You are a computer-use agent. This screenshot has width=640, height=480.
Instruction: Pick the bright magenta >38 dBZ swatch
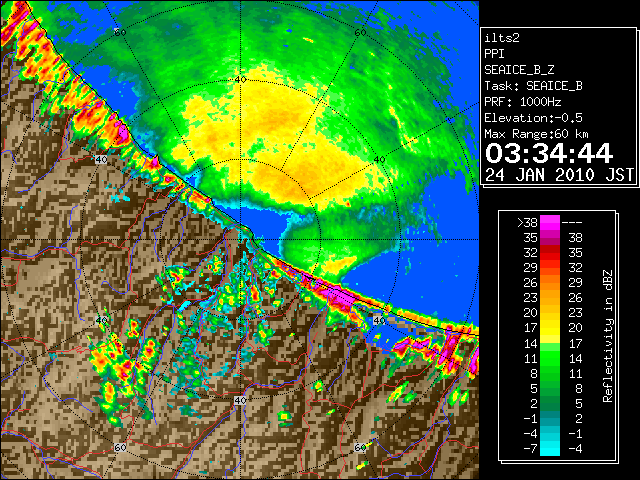(x=550, y=222)
